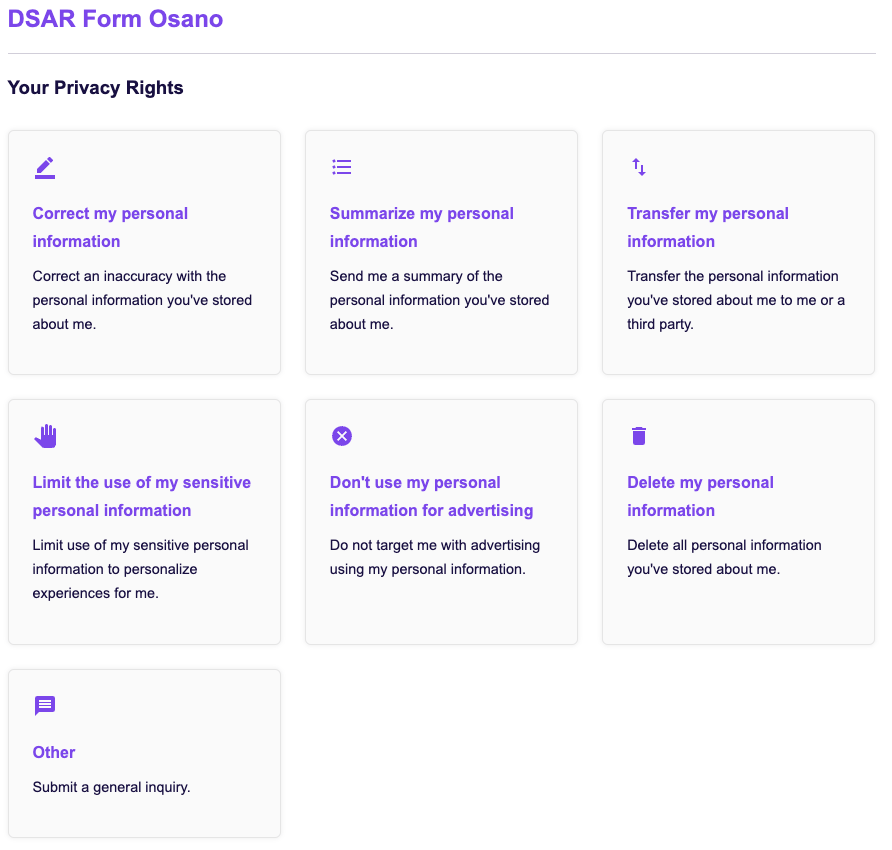The height and width of the screenshot is (850, 892).
Task: Open "Summarize my personal information" link
Action: 421,227
